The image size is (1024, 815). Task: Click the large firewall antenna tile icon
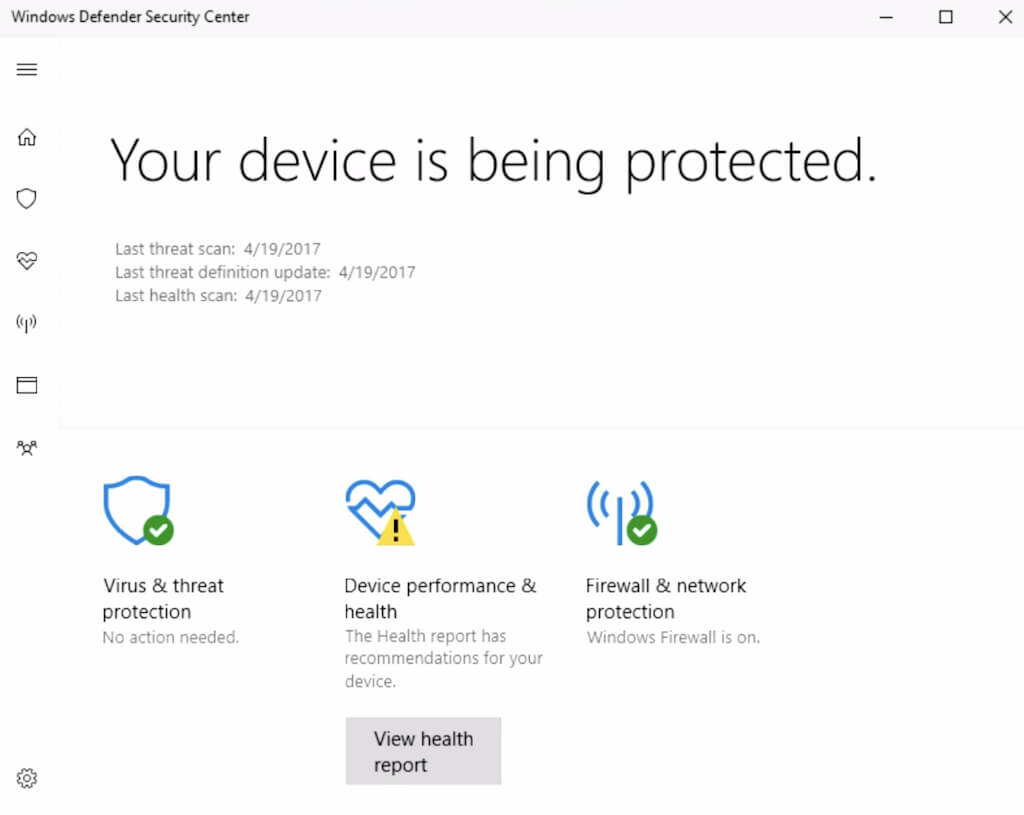621,511
